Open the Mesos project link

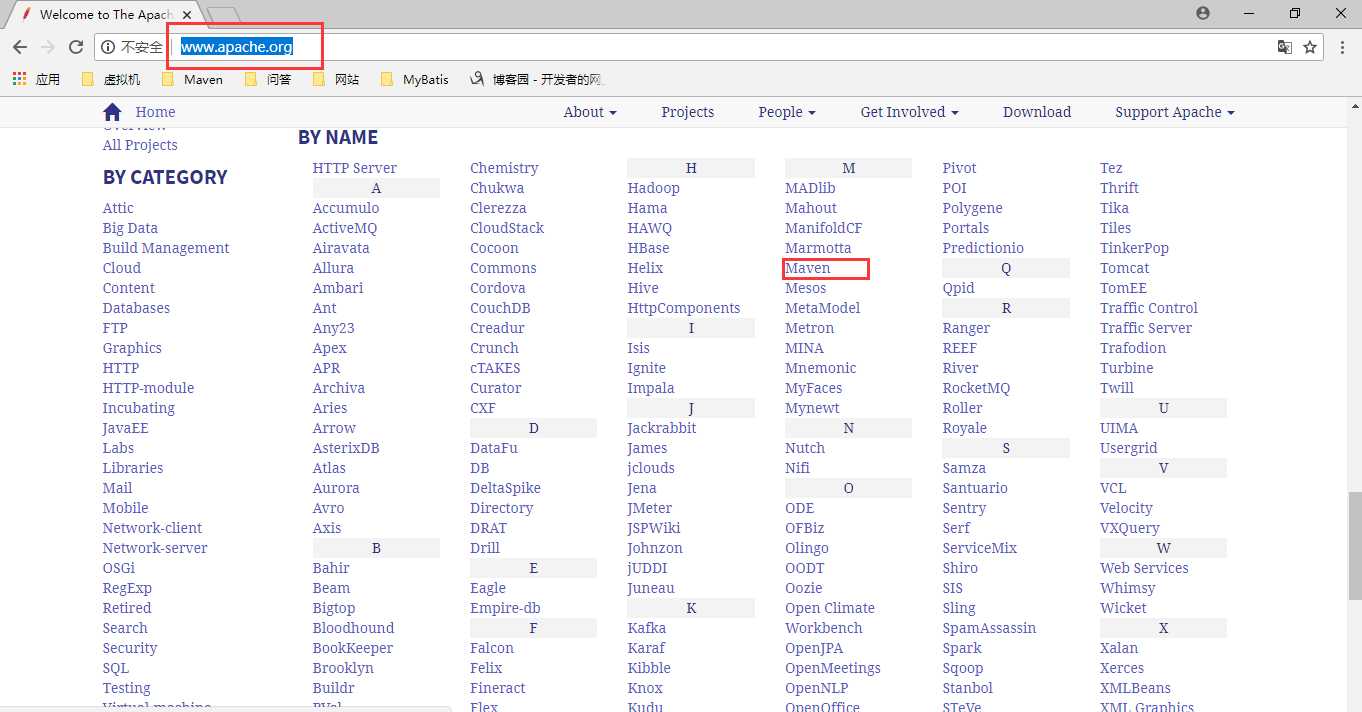[806, 288]
